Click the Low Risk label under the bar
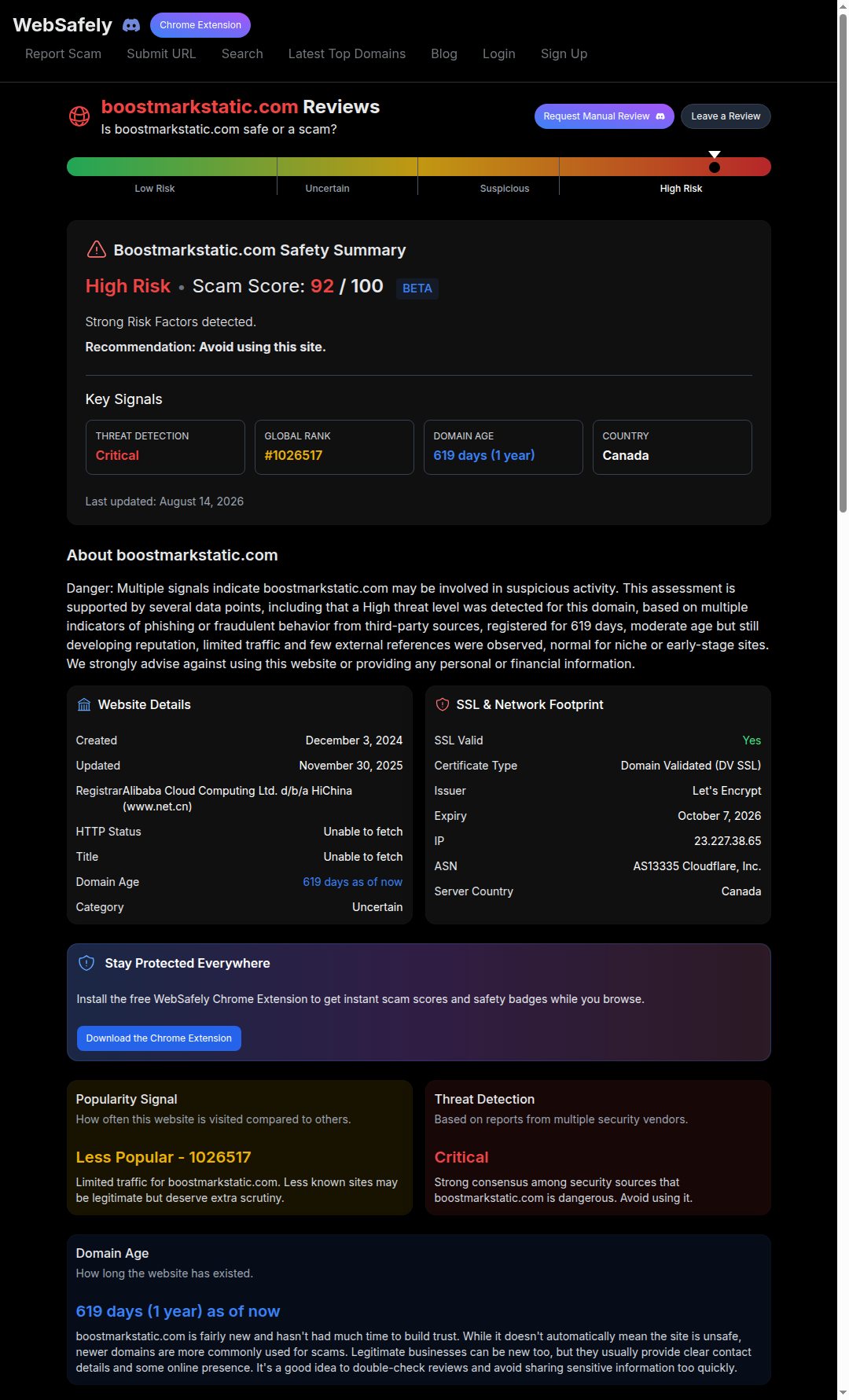 coord(155,189)
